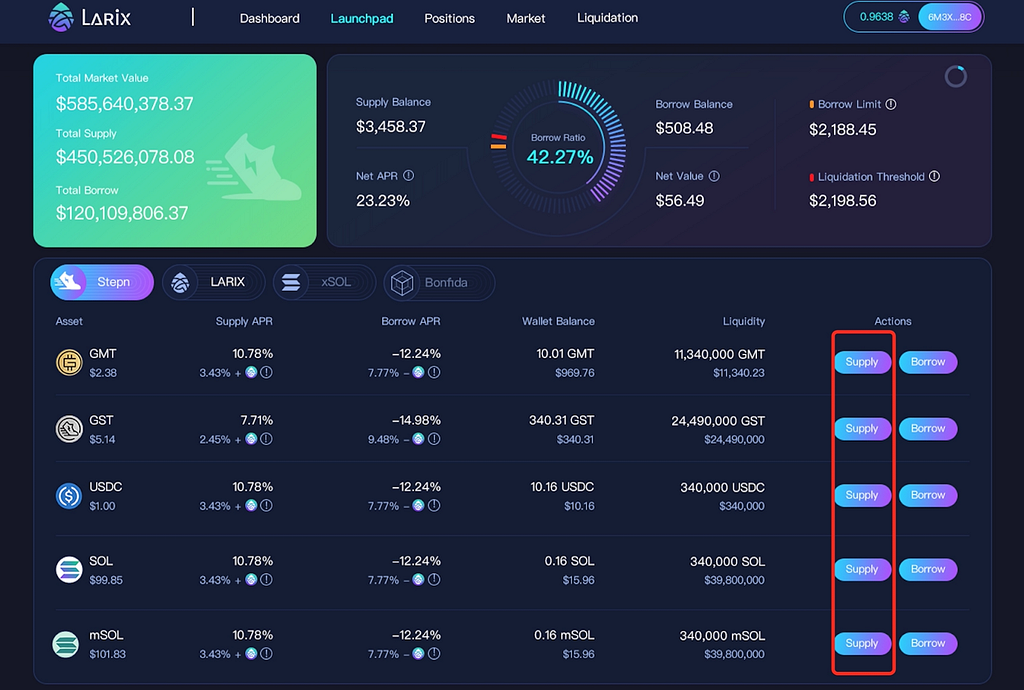1024x690 pixels.
Task: Select the LARIX tab
Action: click(x=213, y=282)
